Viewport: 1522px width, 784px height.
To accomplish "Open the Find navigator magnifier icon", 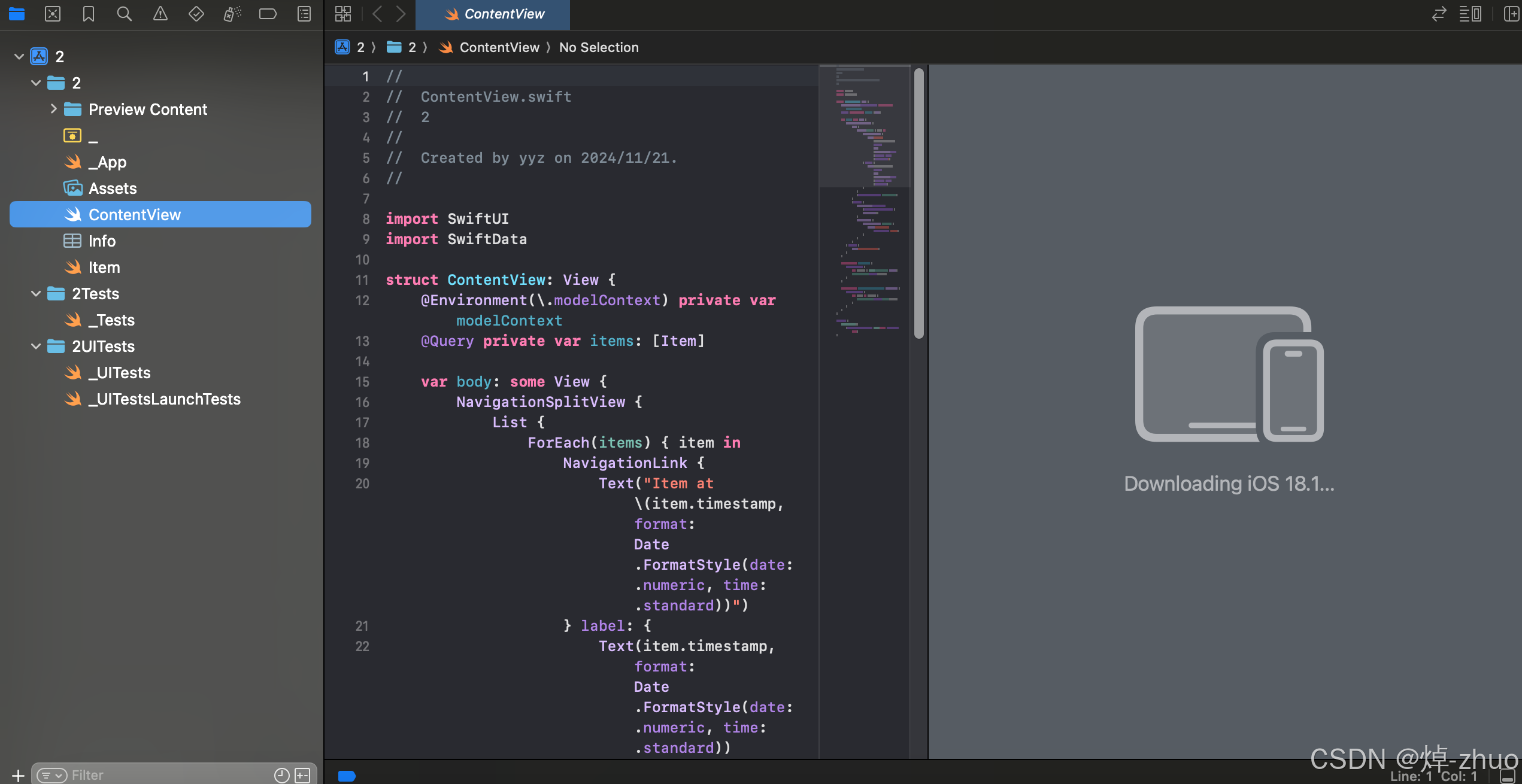I will click(125, 14).
